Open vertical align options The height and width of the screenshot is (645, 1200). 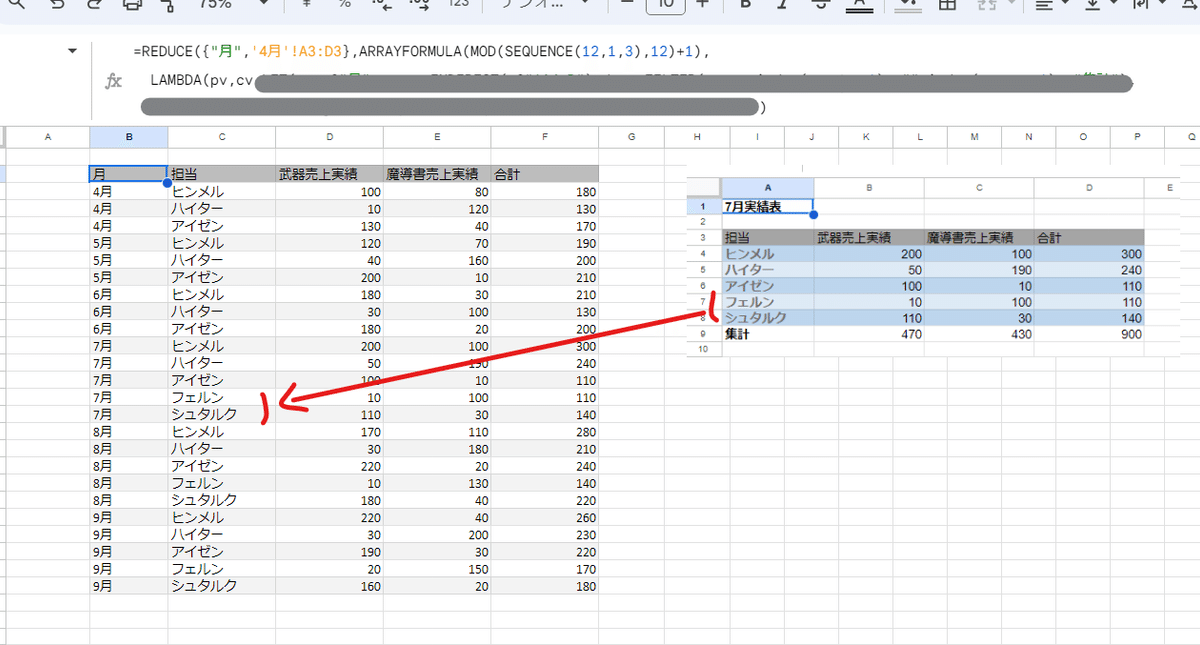coord(1098,5)
